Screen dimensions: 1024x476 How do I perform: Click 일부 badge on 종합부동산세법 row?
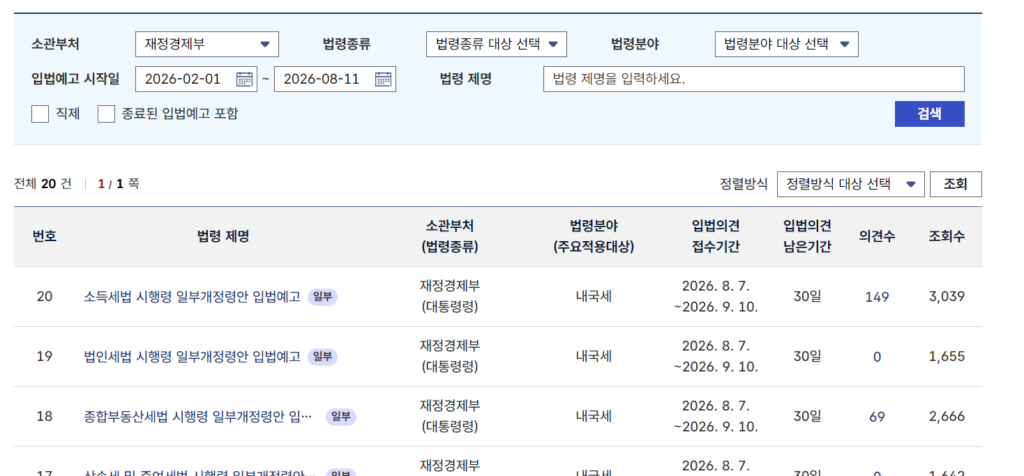(x=341, y=417)
